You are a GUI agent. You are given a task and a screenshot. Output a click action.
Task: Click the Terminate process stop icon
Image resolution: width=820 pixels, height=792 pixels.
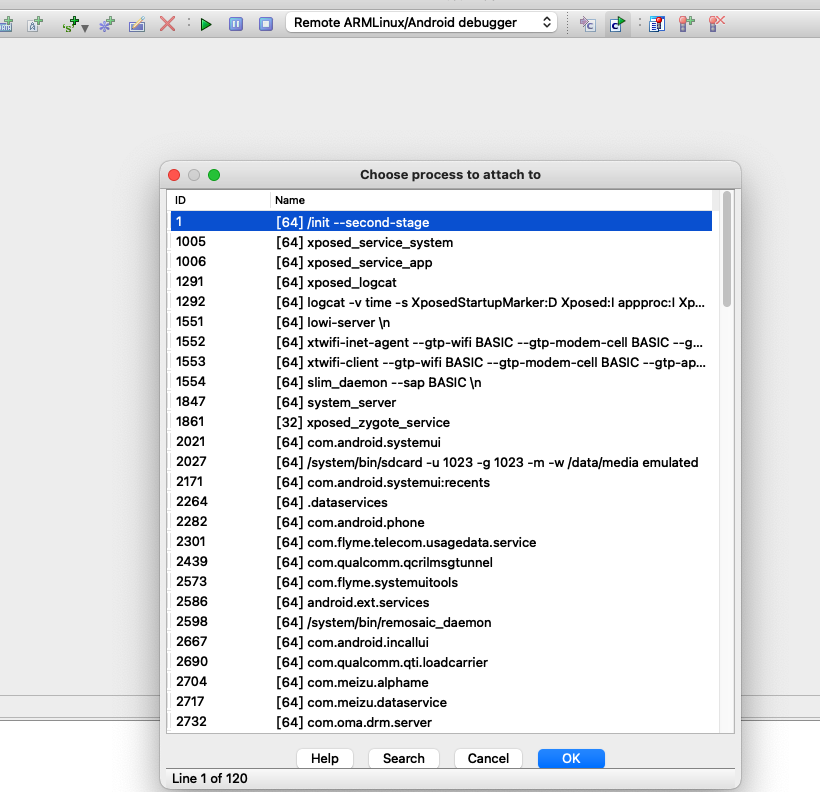[x=266, y=23]
